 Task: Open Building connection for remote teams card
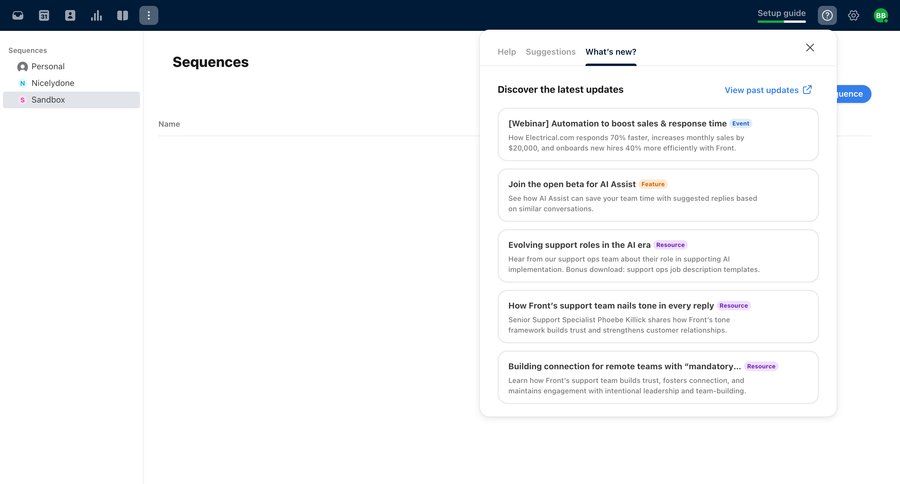[658, 378]
